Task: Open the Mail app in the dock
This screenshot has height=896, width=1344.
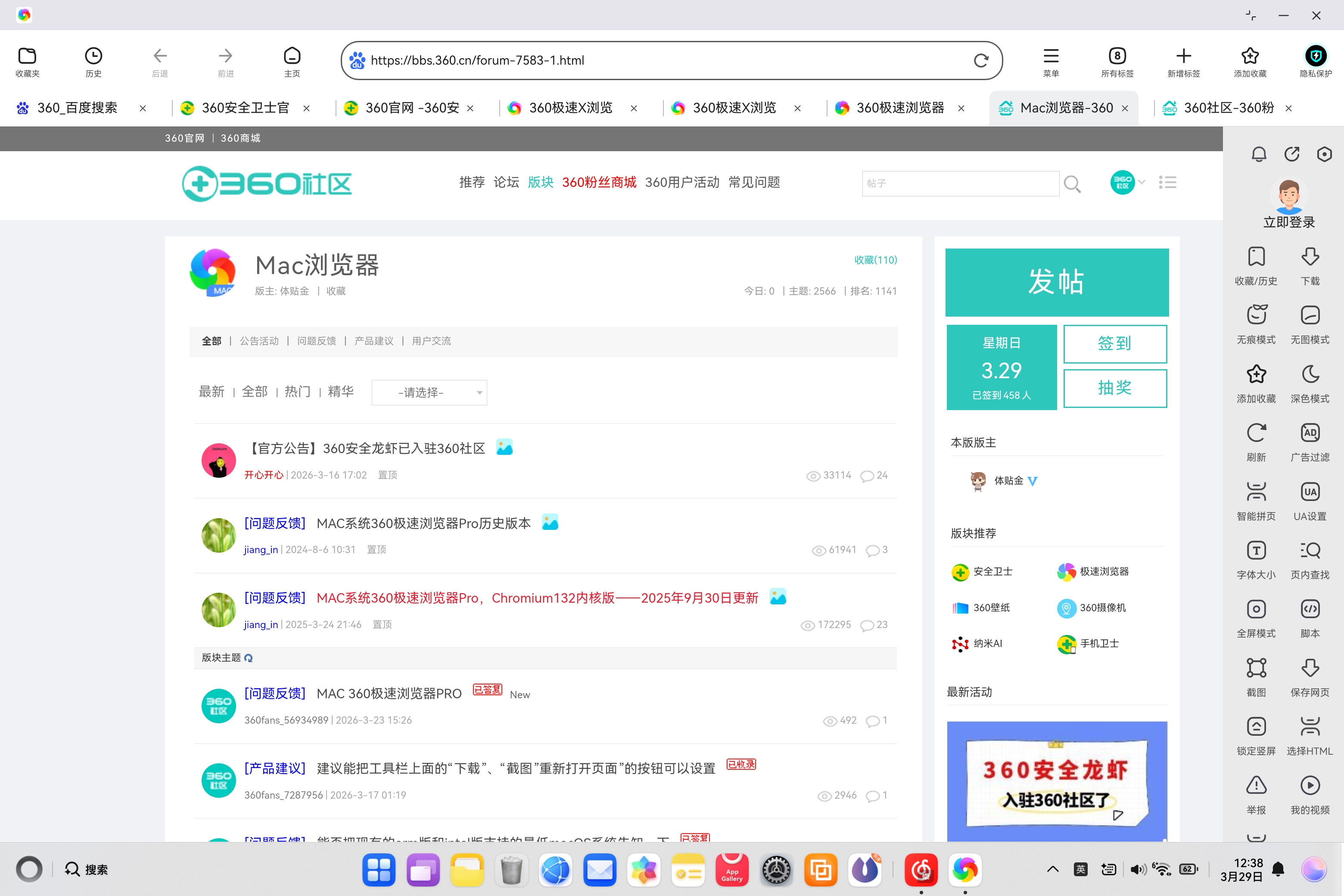Action: pyautogui.click(x=600, y=870)
